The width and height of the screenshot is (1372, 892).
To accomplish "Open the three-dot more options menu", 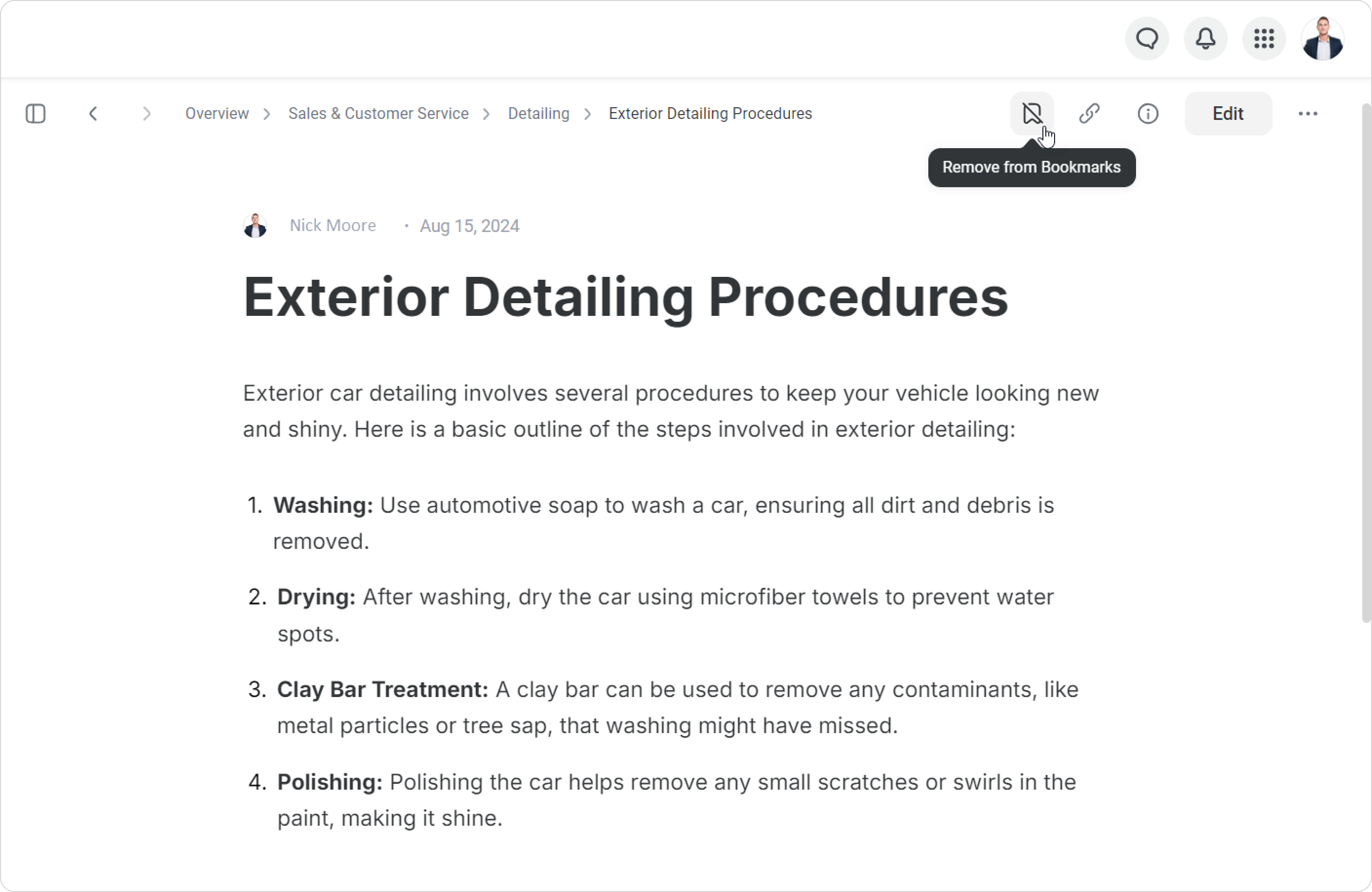I will [x=1308, y=114].
